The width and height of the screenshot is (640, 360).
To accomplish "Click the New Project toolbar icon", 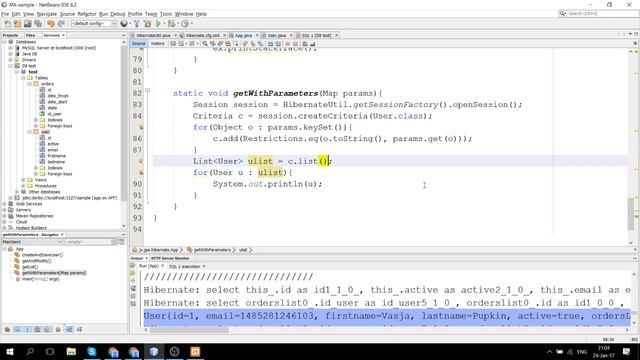I will pos(17,24).
